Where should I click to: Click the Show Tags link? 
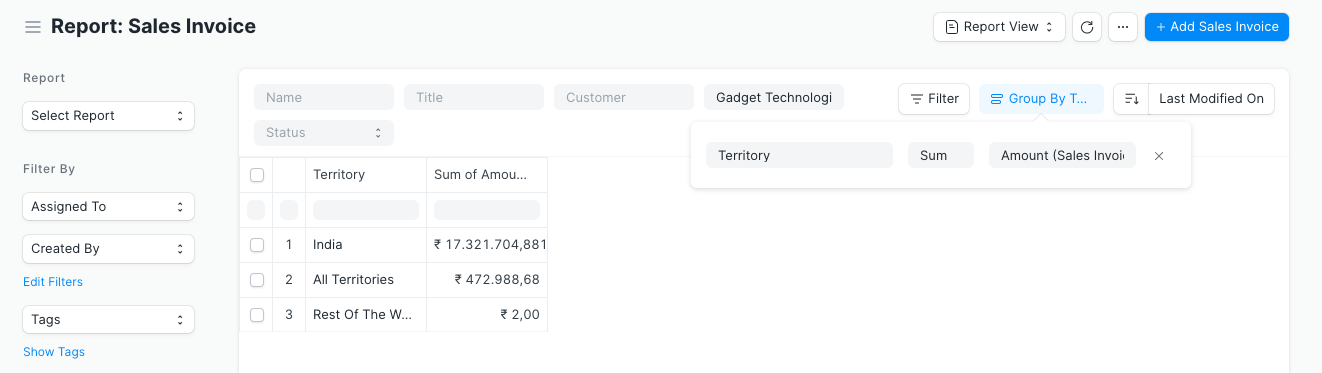[54, 352]
